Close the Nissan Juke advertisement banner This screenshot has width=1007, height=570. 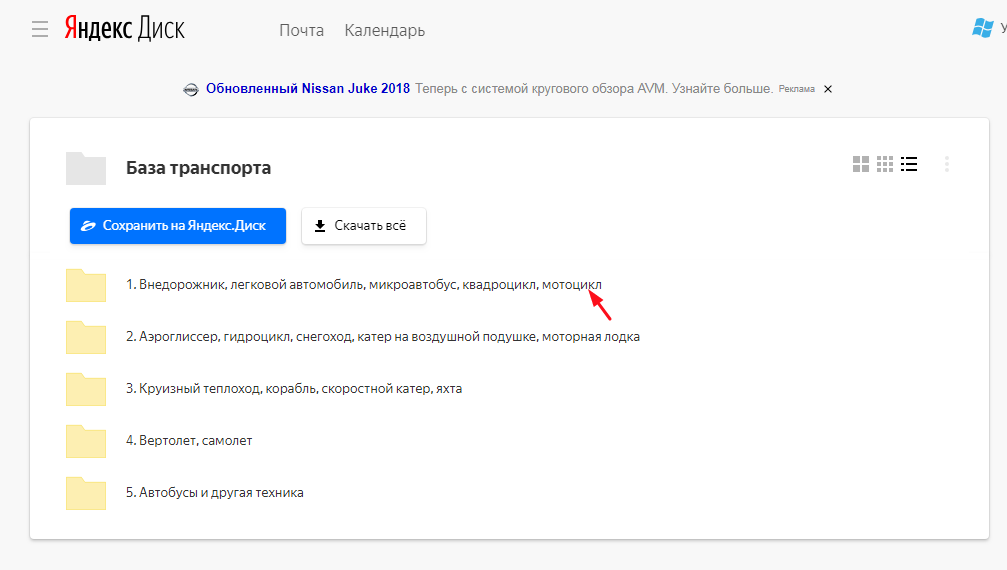(x=827, y=89)
